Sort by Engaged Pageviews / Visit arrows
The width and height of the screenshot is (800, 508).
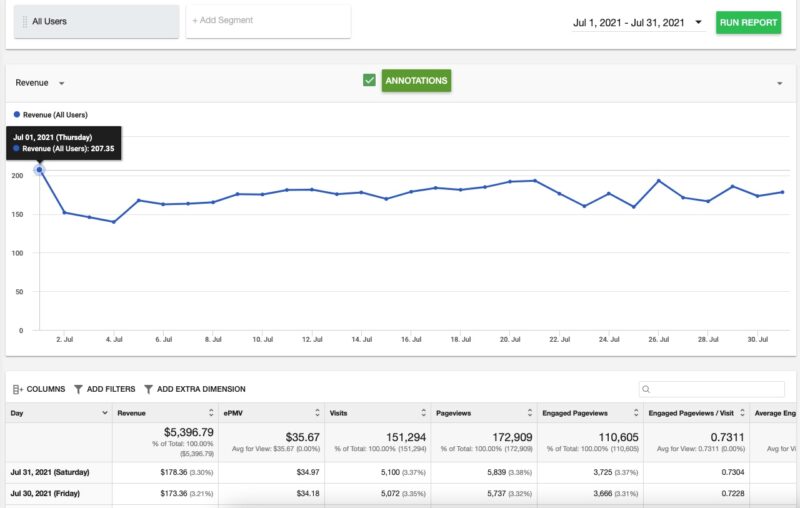point(742,413)
